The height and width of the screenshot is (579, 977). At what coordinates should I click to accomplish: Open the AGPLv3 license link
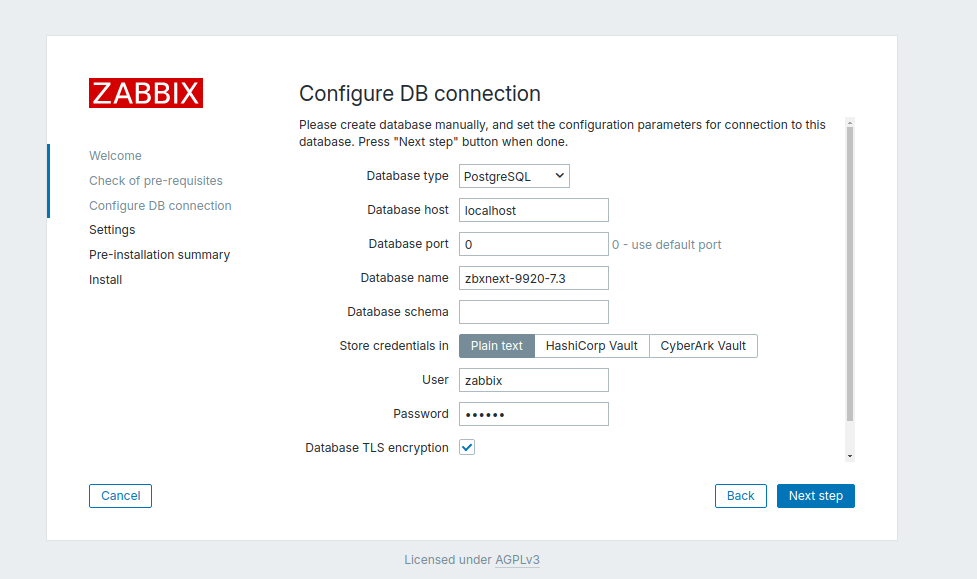point(517,560)
